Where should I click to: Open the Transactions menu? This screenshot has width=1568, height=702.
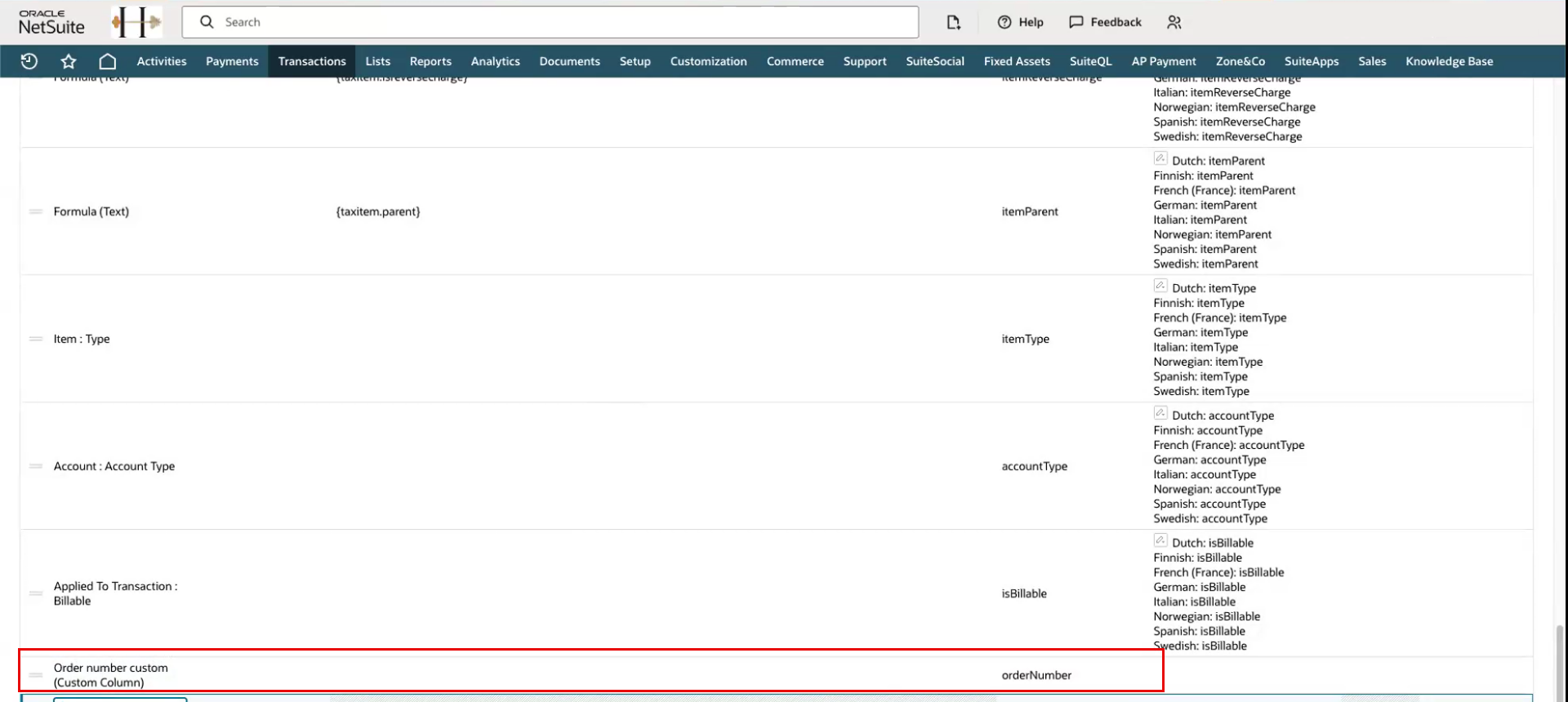pyautogui.click(x=312, y=61)
